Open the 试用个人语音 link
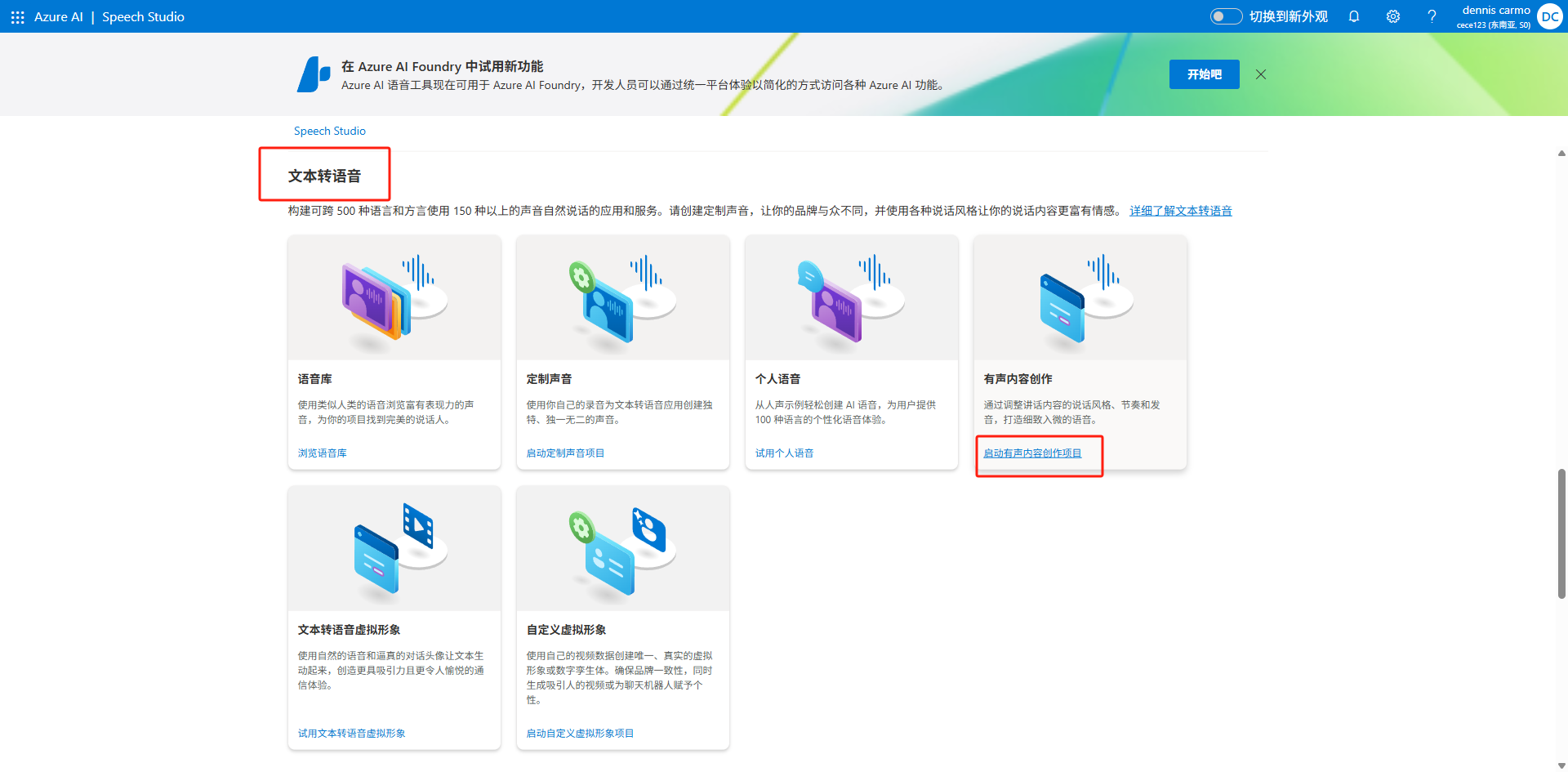The width and height of the screenshot is (1568, 772). point(784,453)
